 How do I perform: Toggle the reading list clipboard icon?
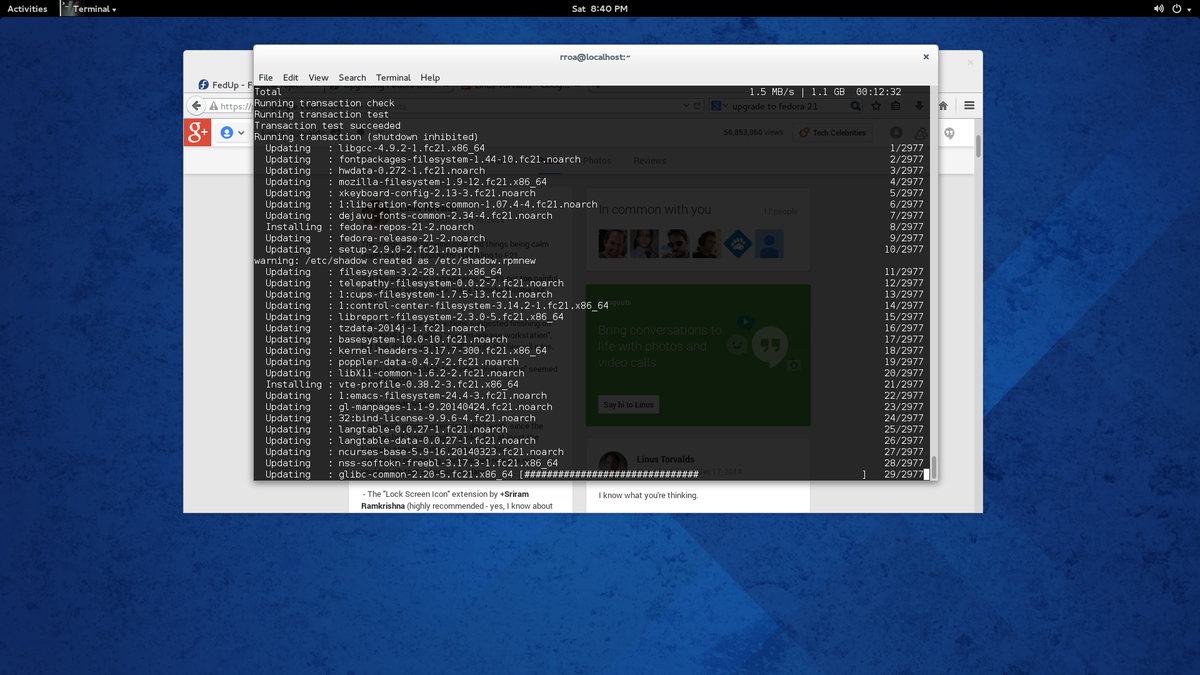(897, 105)
